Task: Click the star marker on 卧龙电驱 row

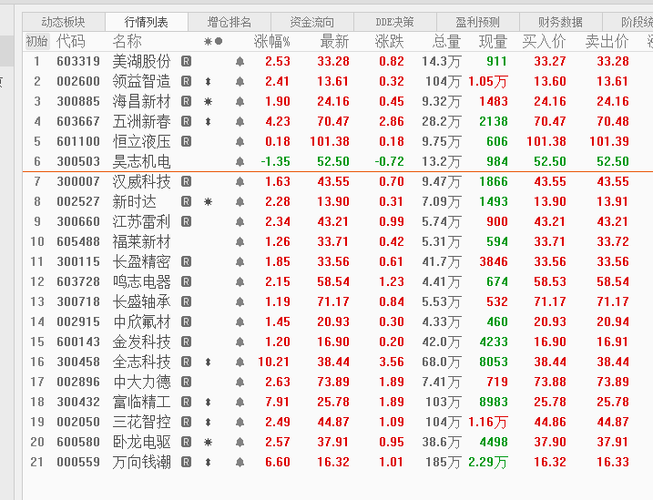Action: tap(208, 442)
